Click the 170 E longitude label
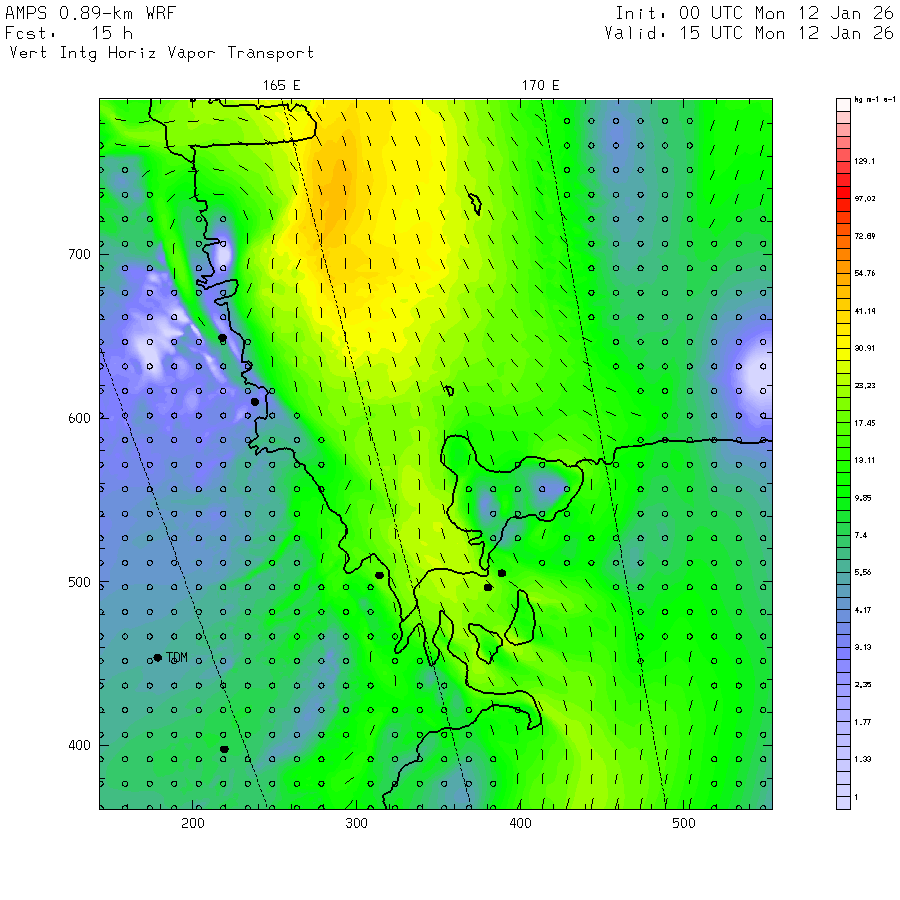Viewport: 900px width, 900px height. pos(540,86)
